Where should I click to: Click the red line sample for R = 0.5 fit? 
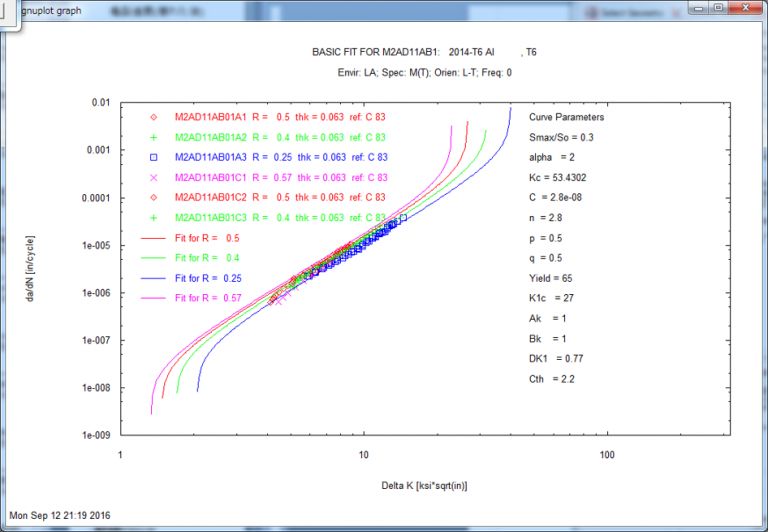tap(154, 238)
